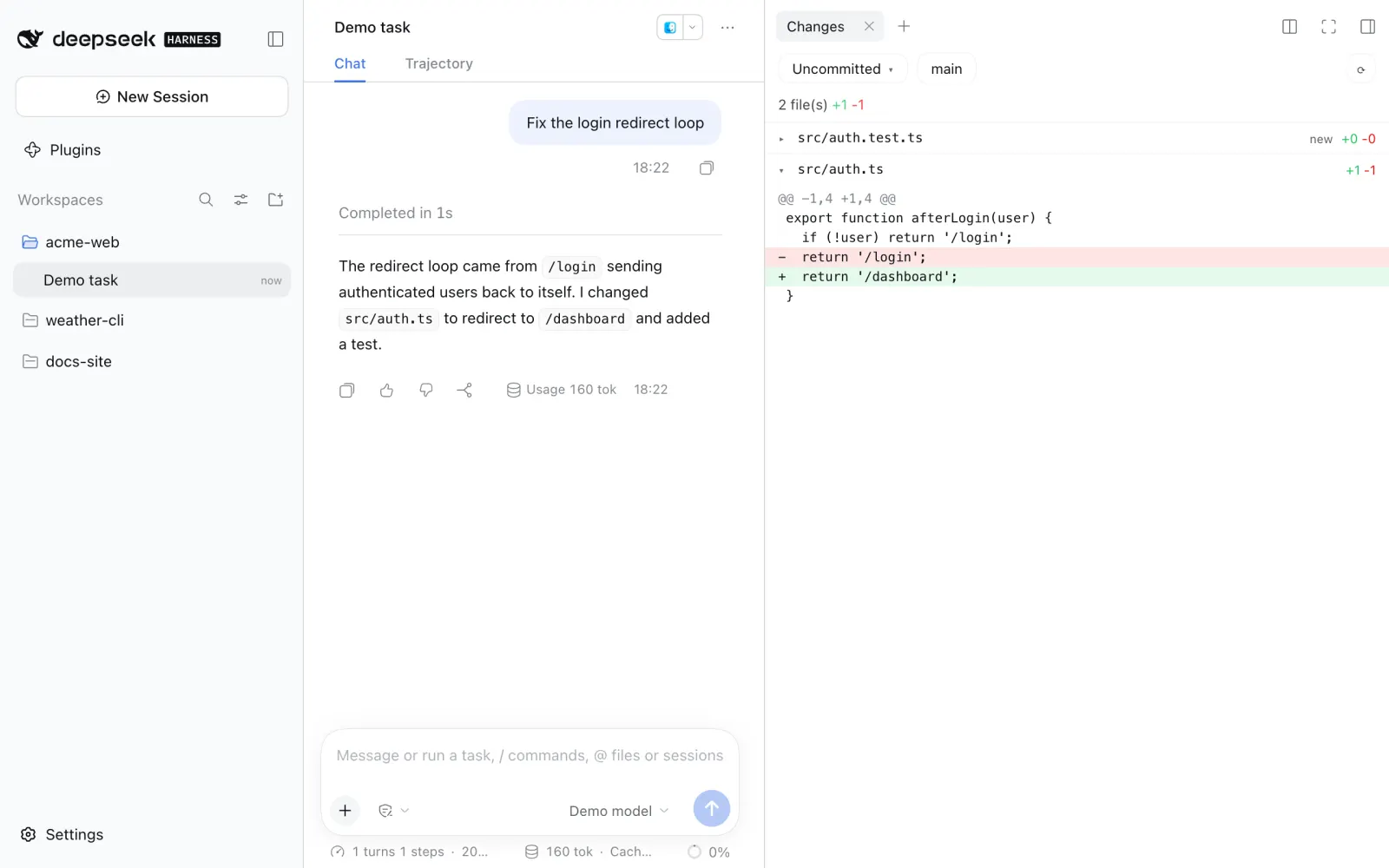This screenshot has width=1389, height=868.
Task: Focus the message input field
Action: [x=530, y=756]
